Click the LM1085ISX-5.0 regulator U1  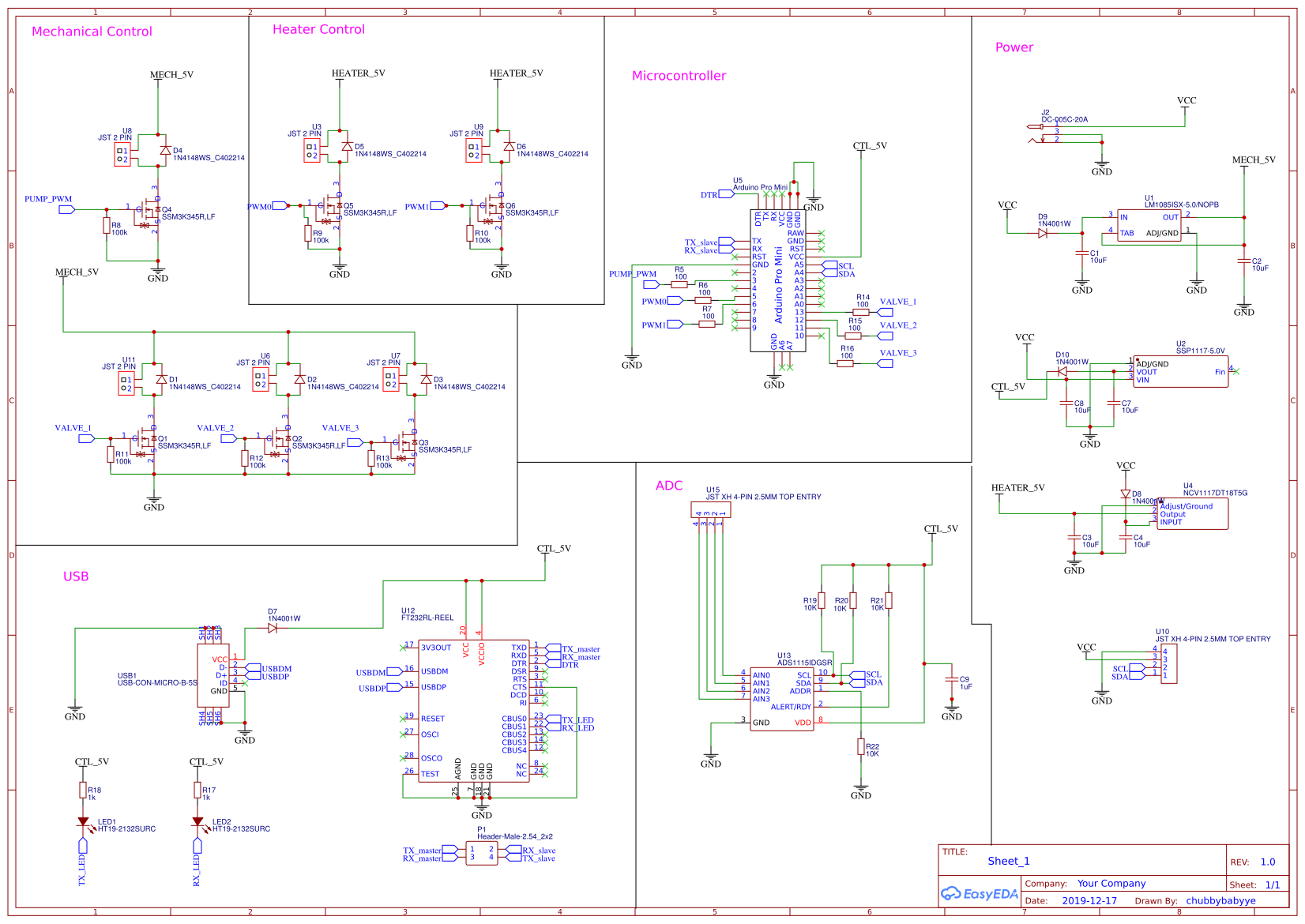(1149, 225)
